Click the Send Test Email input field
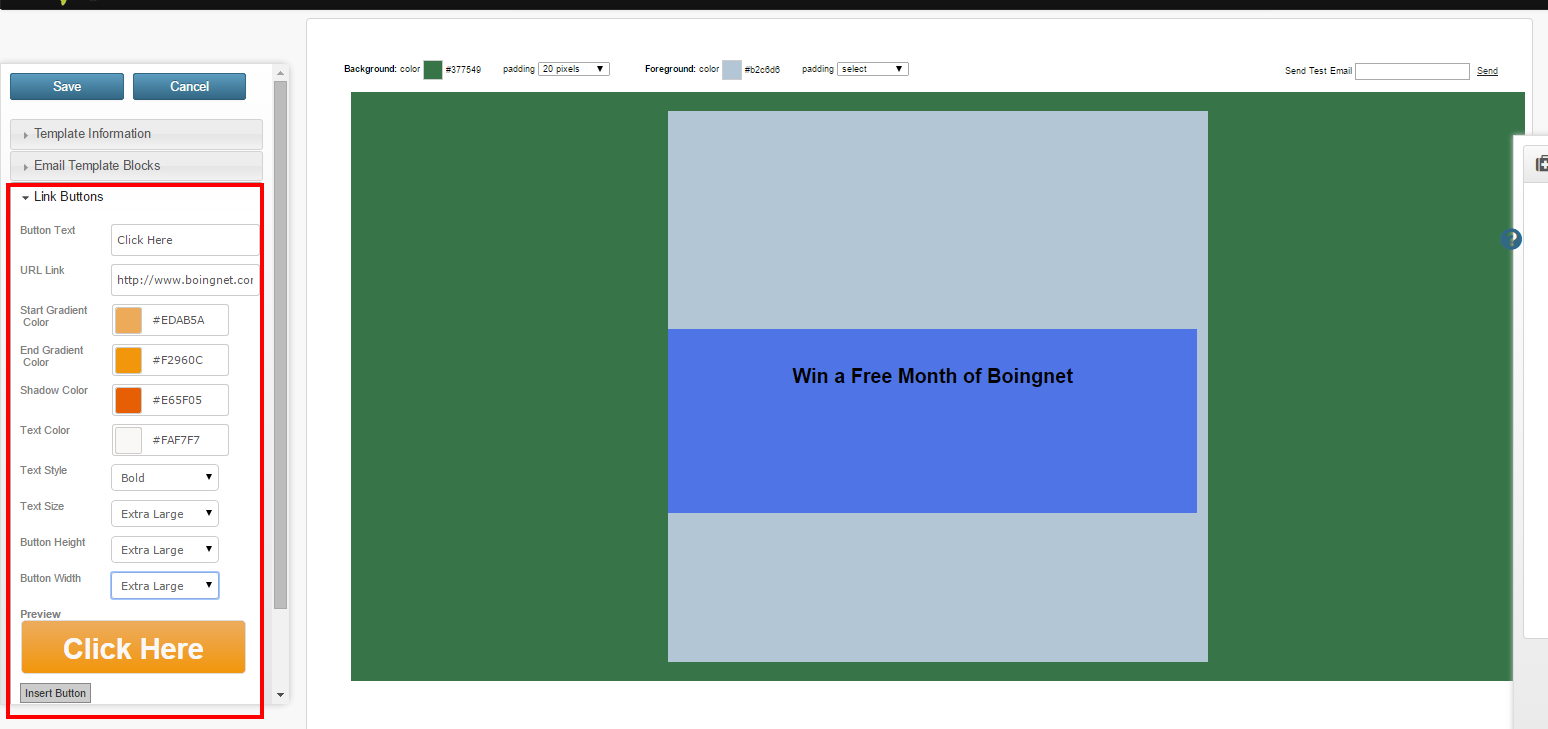1548x729 pixels. click(x=1412, y=71)
